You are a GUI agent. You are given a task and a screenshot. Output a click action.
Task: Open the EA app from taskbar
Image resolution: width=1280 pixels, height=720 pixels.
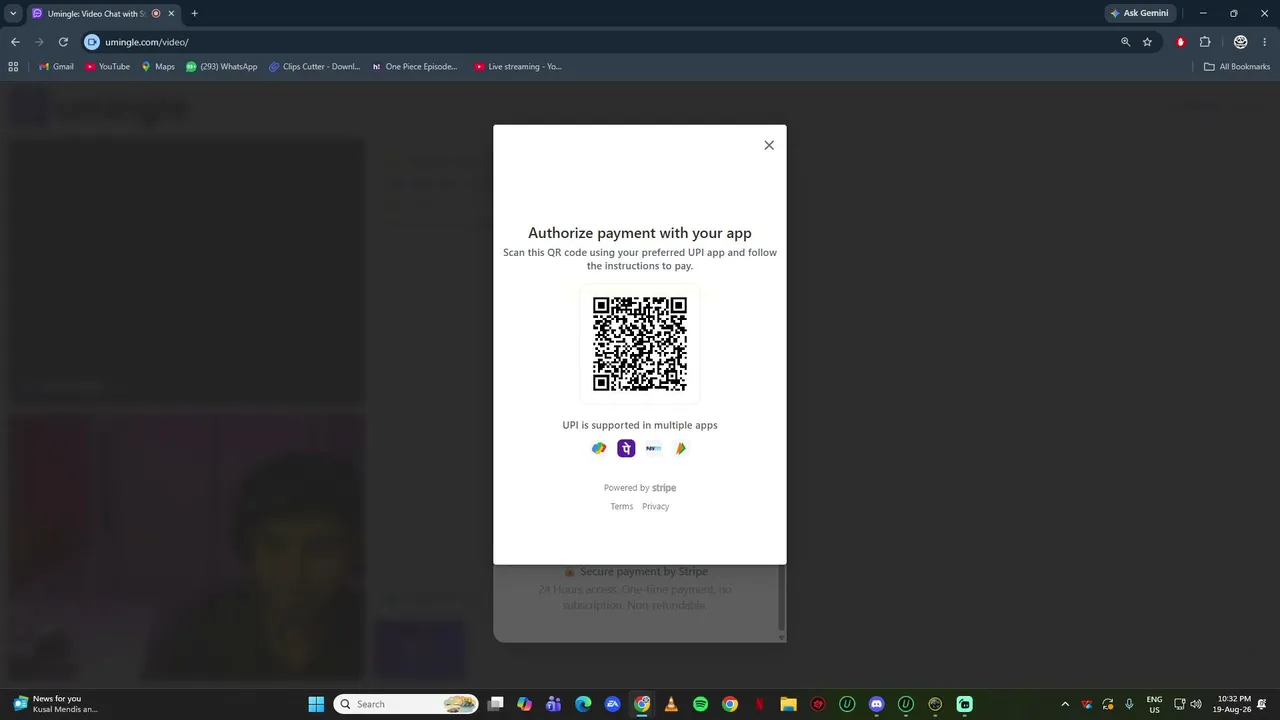(x=613, y=704)
